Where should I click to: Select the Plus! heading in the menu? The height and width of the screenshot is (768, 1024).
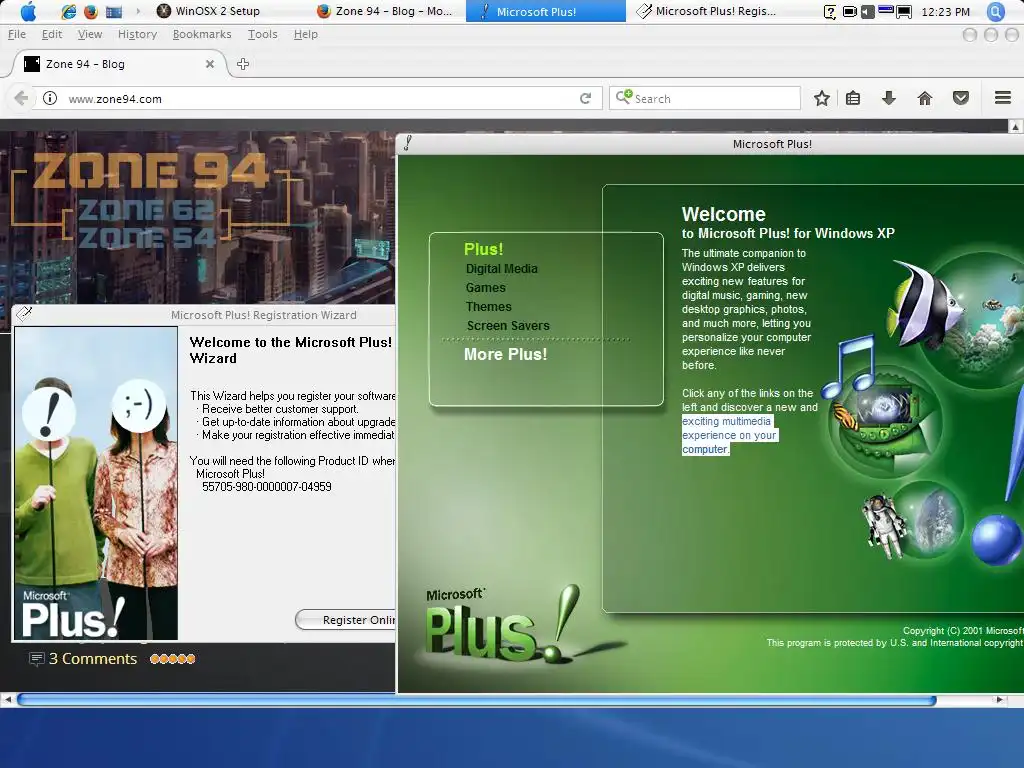coord(483,249)
